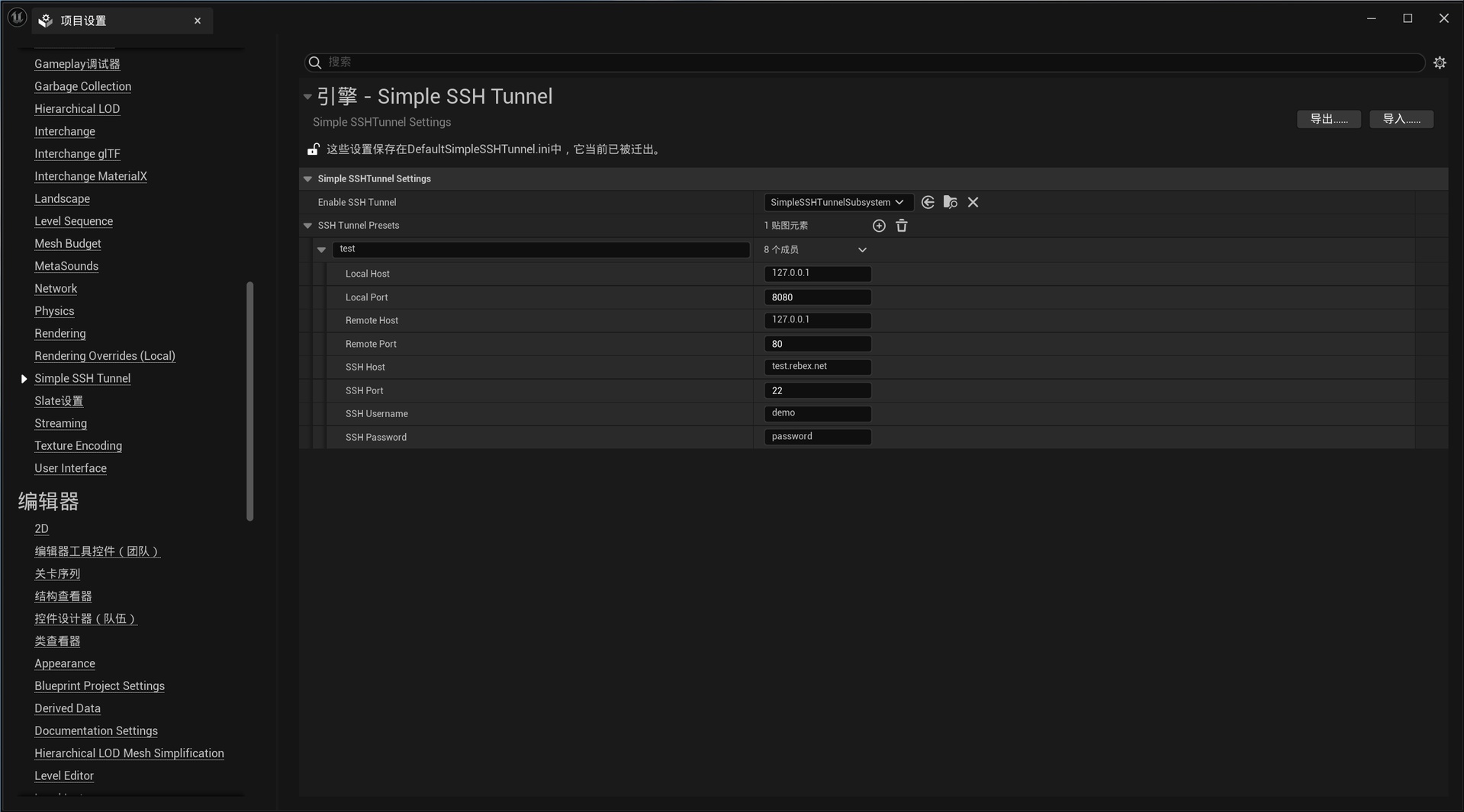This screenshot has height=812, width=1464.
Task: Open SimpleSSHTunnelSubsystem class dropdown
Action: pyautogui.click(x=838, y=202)
